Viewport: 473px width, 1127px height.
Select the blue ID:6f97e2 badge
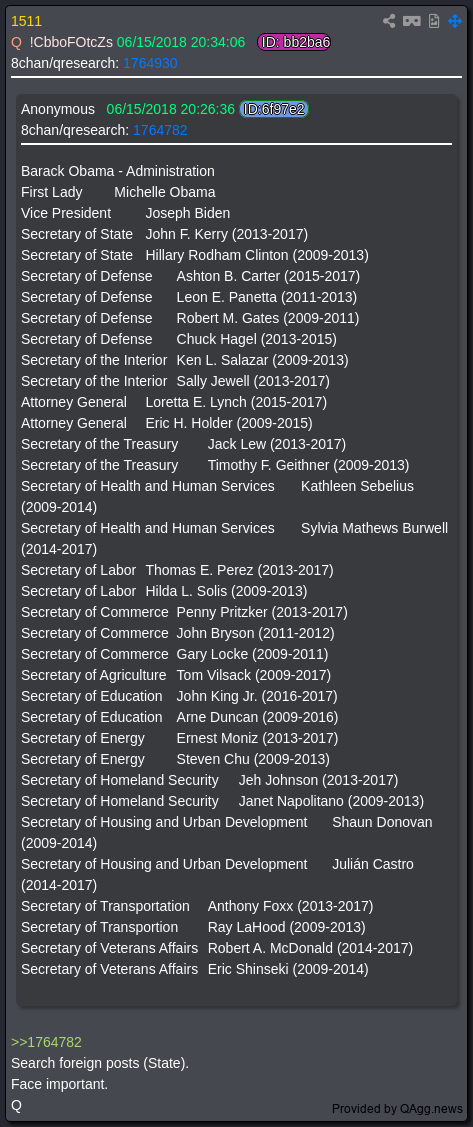click(x=274, y=109)
